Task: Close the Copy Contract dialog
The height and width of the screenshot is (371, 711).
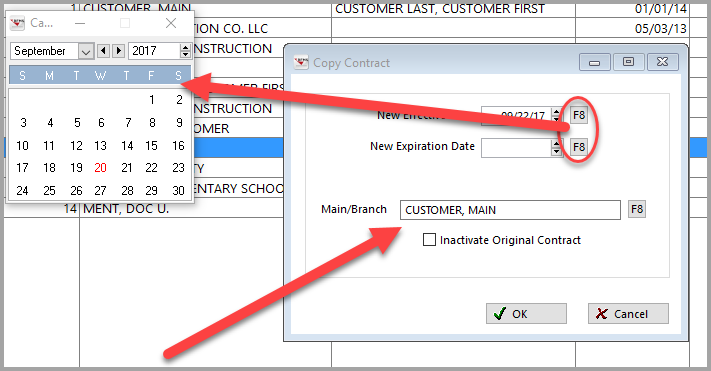Action: [x=662, y=62]
